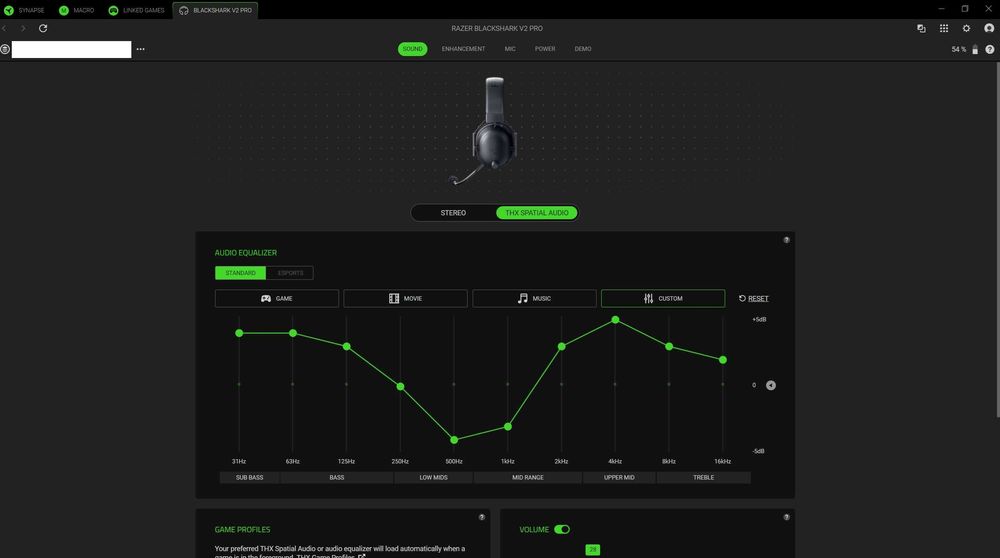Open the help icon near battery
The image size is (1000, 558).
[989, 49]
